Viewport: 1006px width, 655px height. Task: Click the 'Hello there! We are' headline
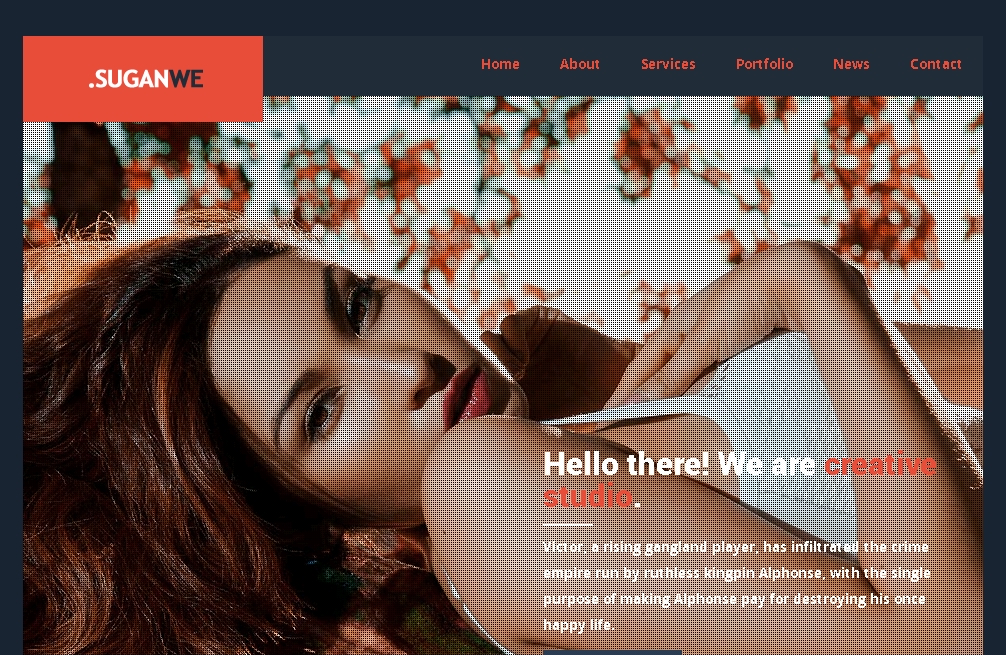point(679,464)
